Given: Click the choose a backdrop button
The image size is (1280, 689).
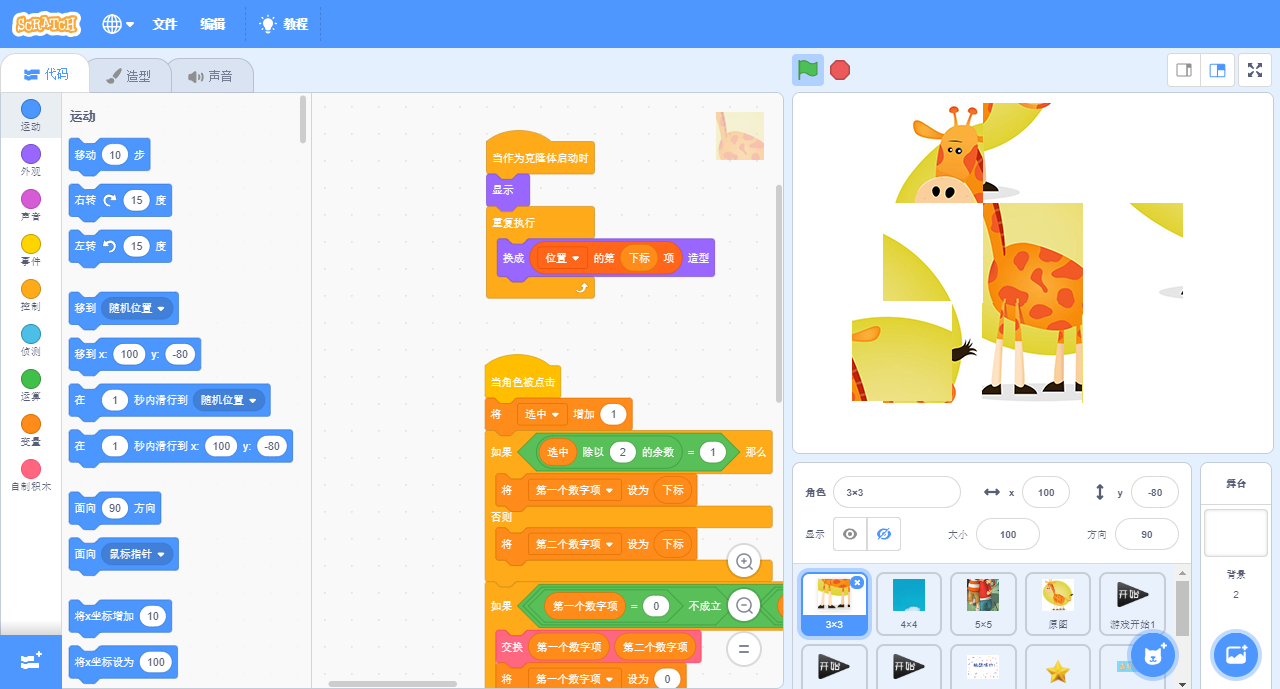Looking at the screenshot, I should (x=1236, y=656).
